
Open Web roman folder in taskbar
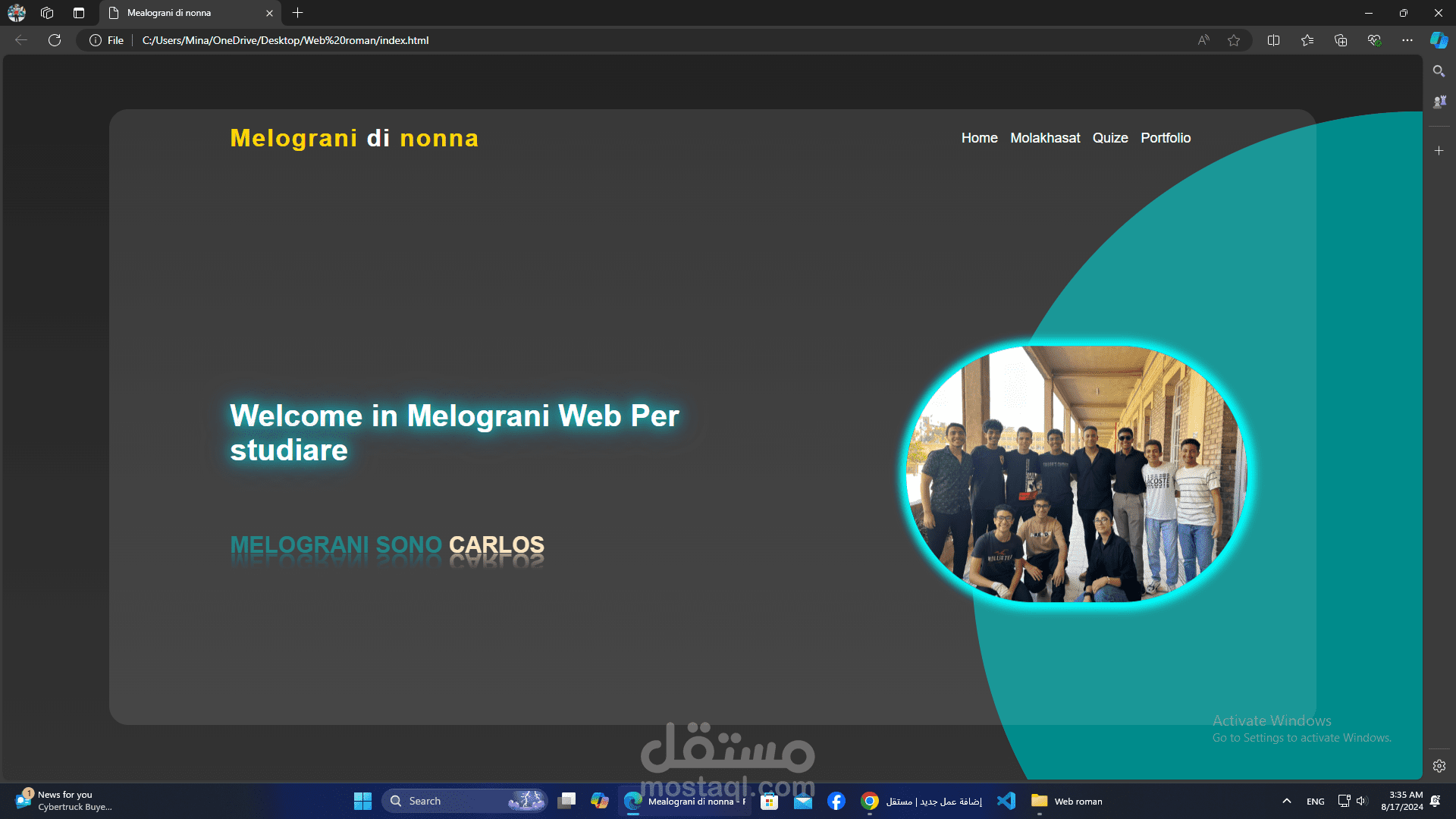pos(1067,801)
